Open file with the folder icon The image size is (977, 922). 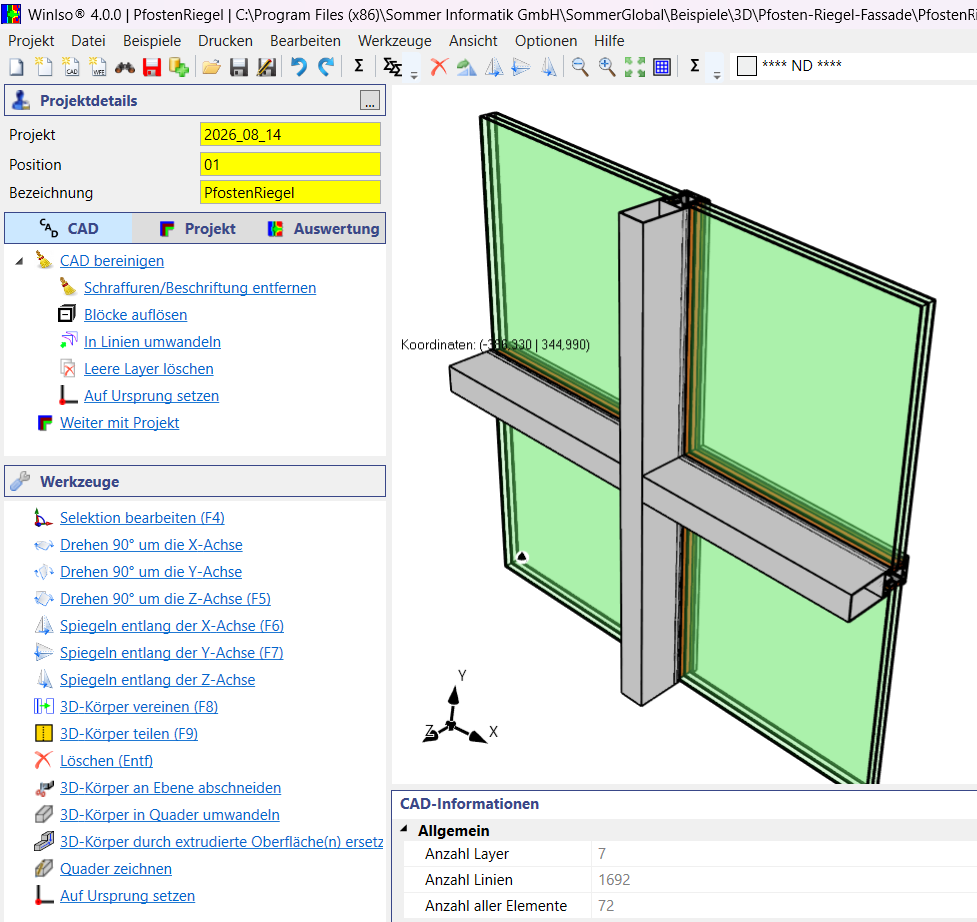(211, 67)
